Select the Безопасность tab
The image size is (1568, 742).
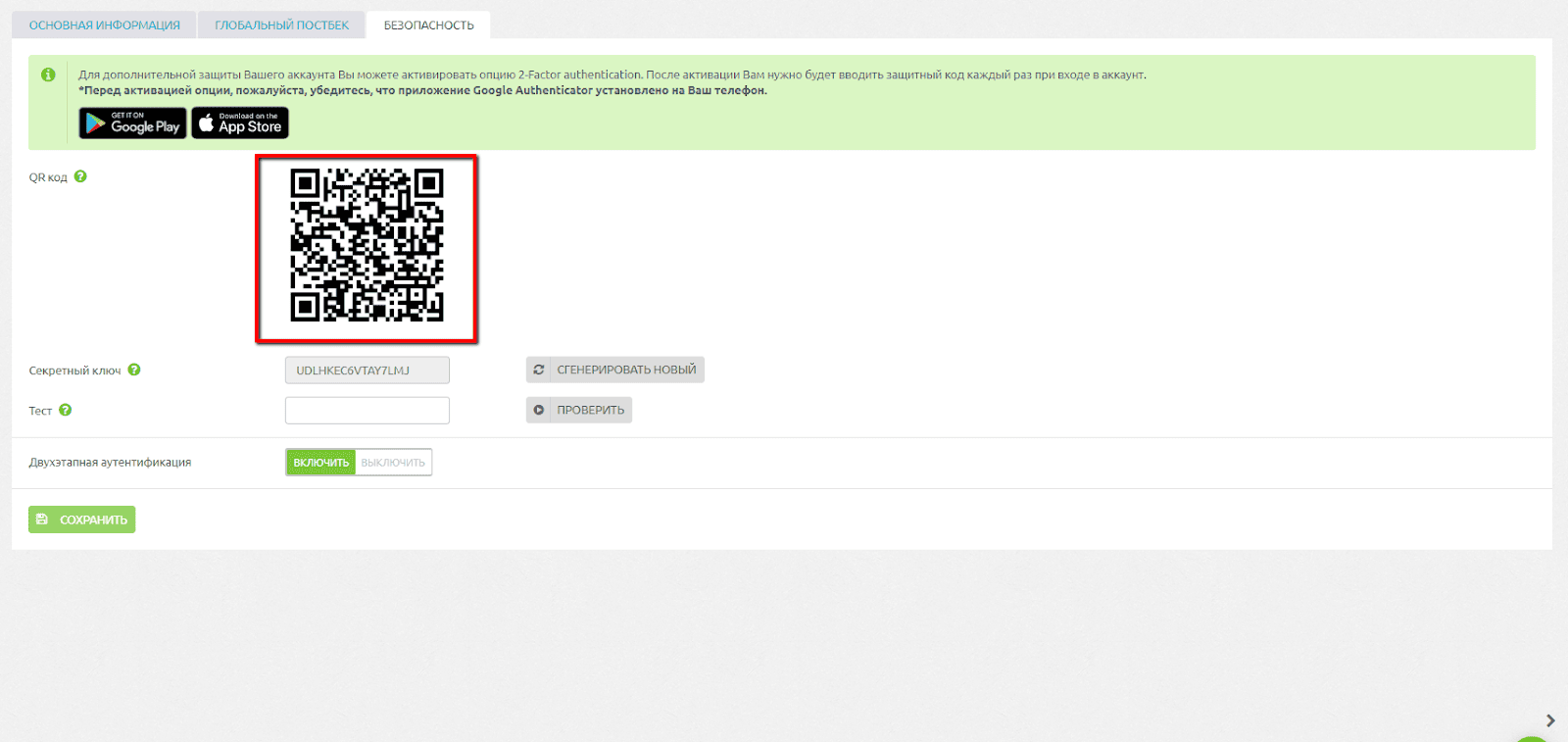pyautogui.click(x=428, y=25)
